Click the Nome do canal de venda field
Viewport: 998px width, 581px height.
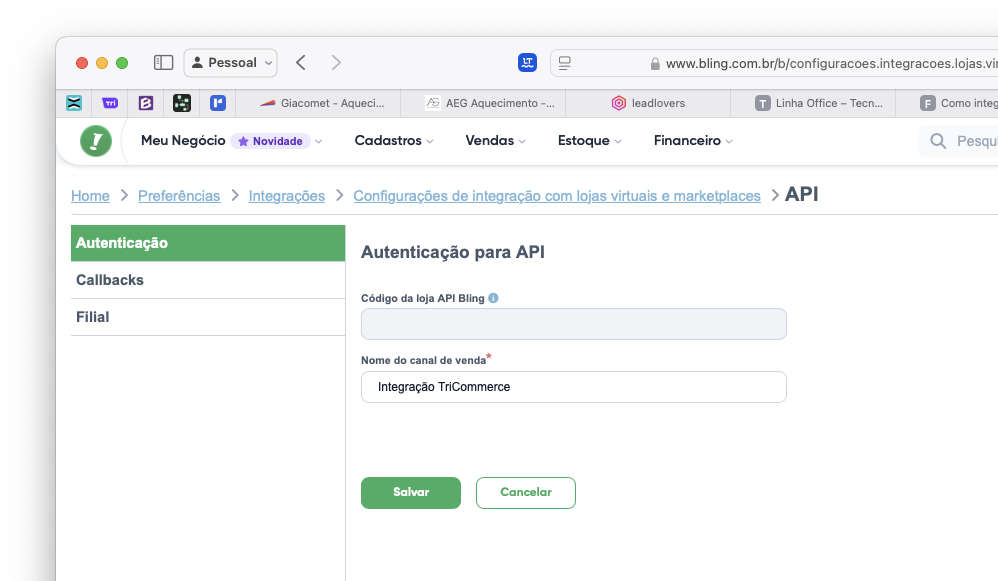[x=573, y=387]
